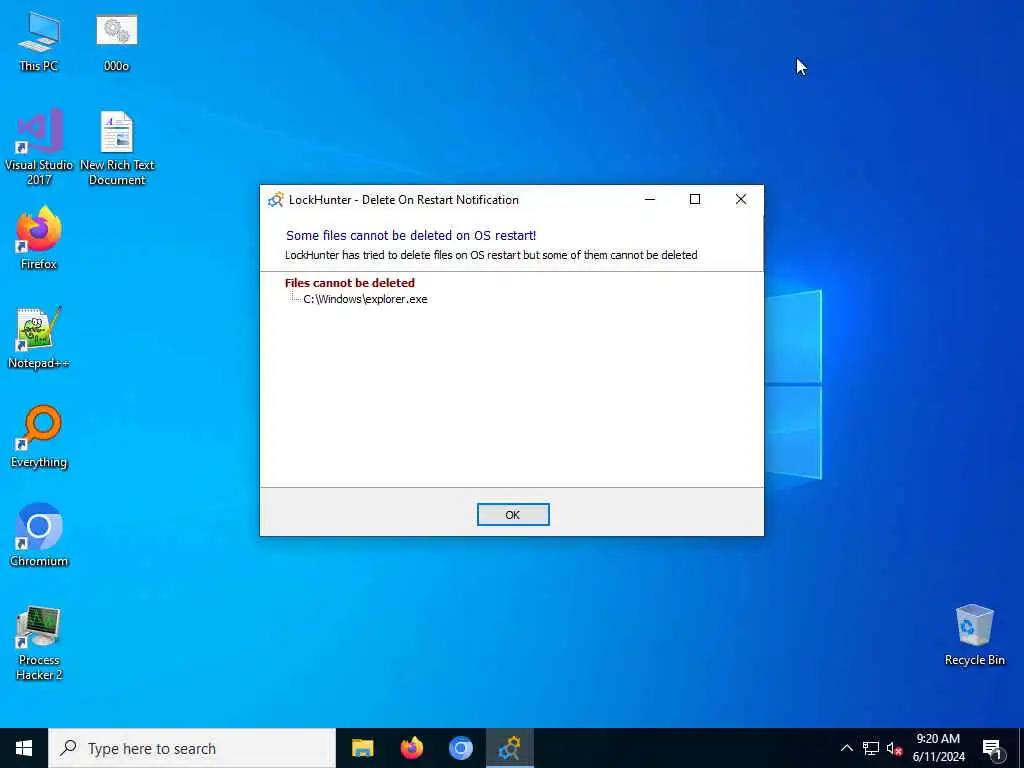
Task: Maximize the LockHunter notification window
Action: click(695, 199)
